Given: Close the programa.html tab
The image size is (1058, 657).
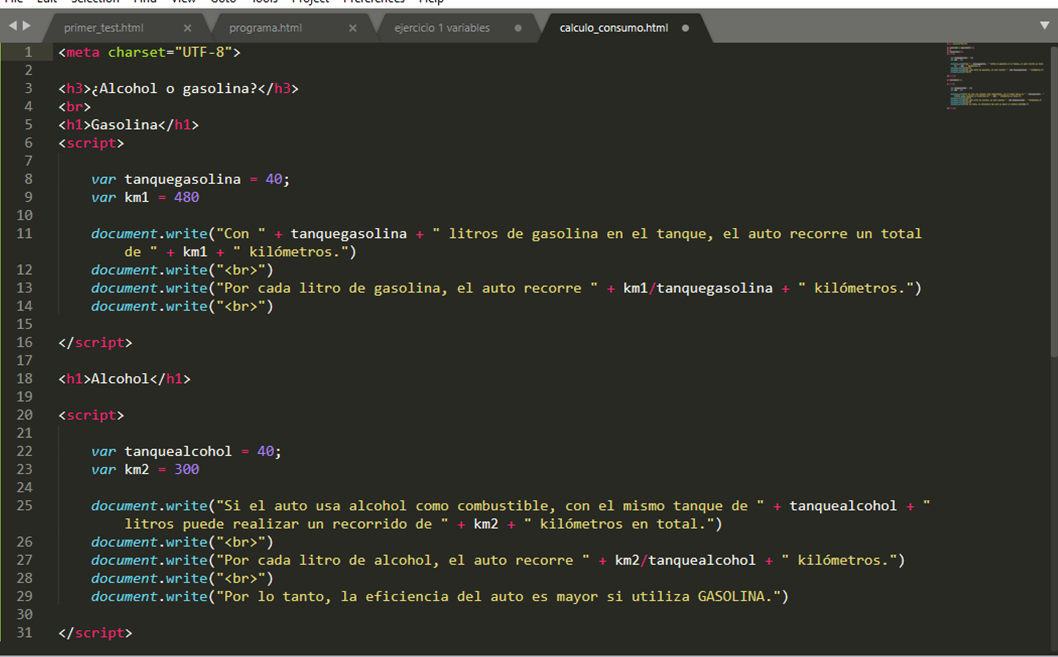Looking at the screenshot, I should tap(353, 28).
